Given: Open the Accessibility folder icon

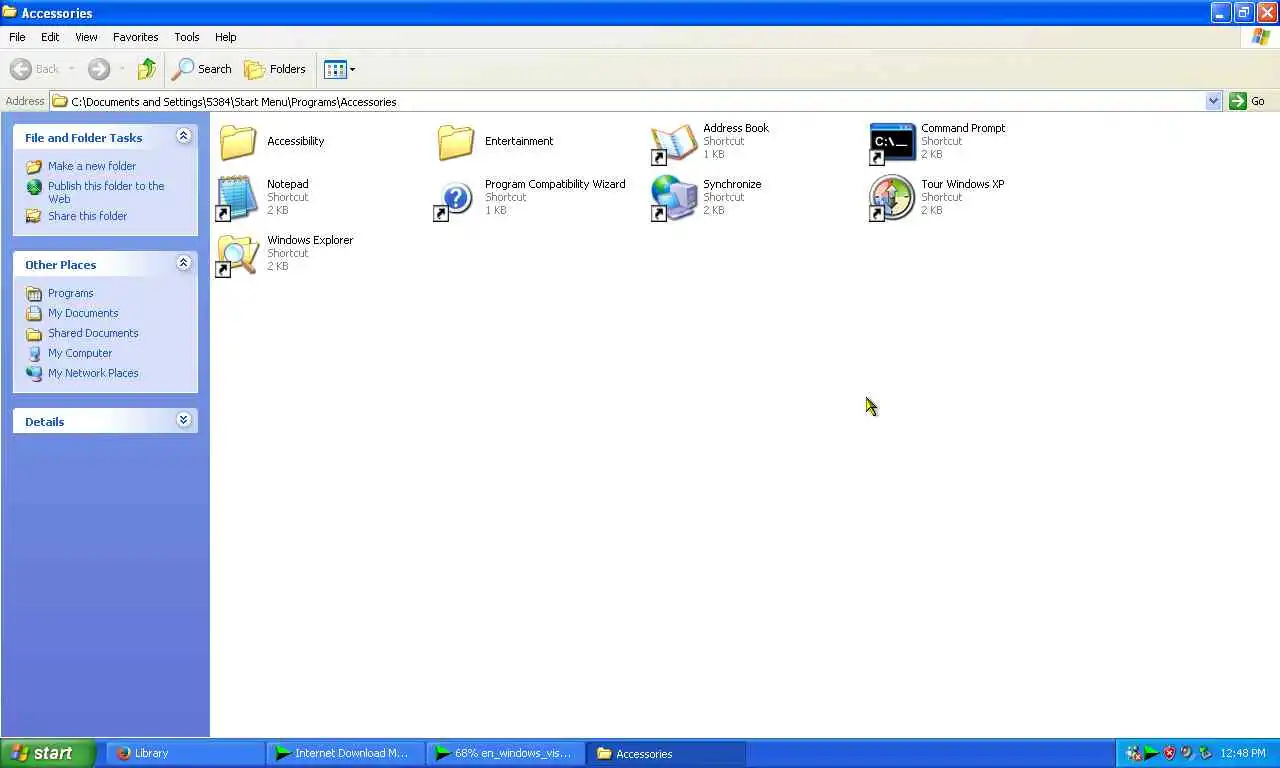Looking at the screenshot, I should [238, 142].
